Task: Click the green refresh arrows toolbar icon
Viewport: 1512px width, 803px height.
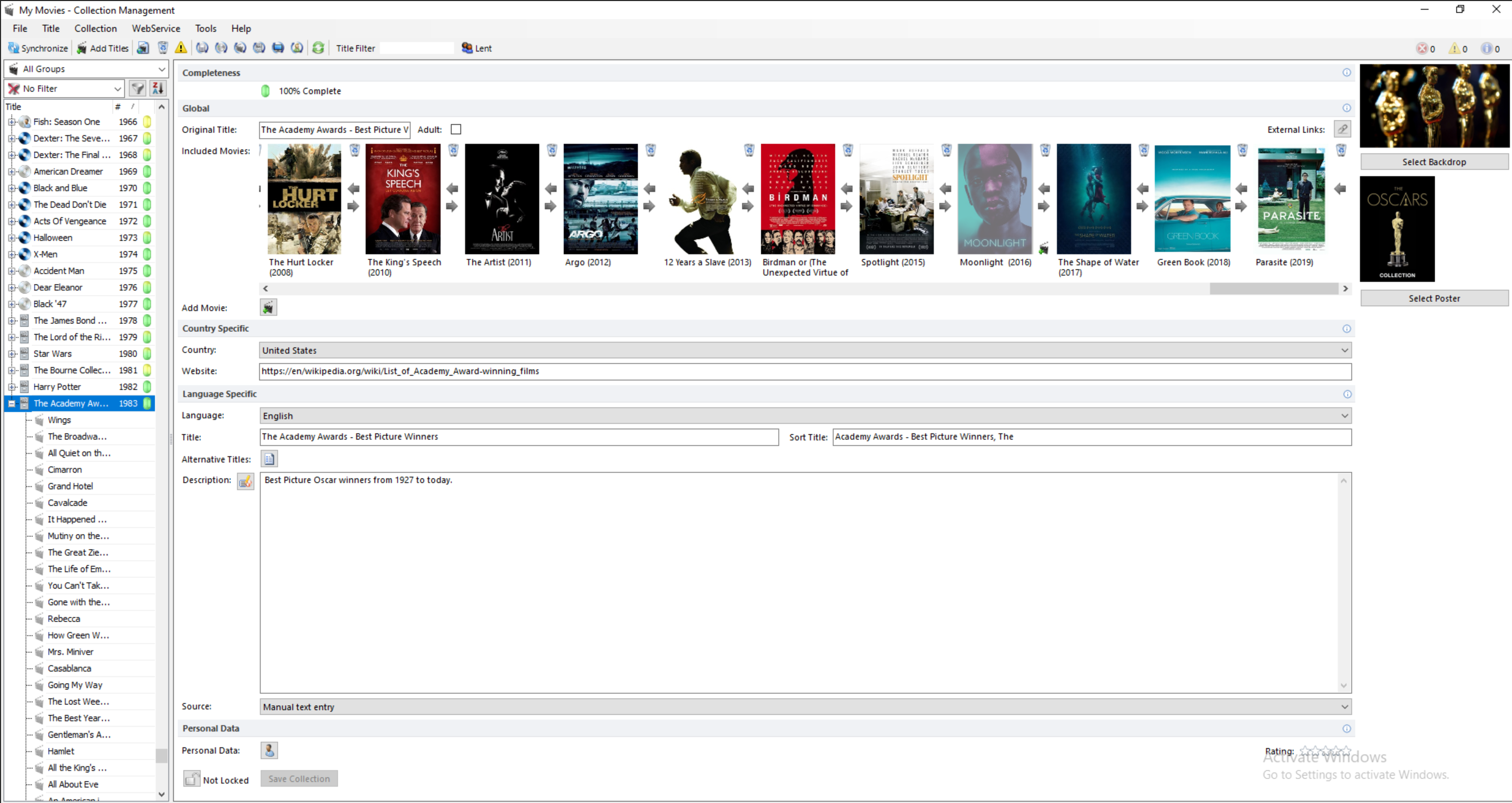Action: tap(318, 48)
